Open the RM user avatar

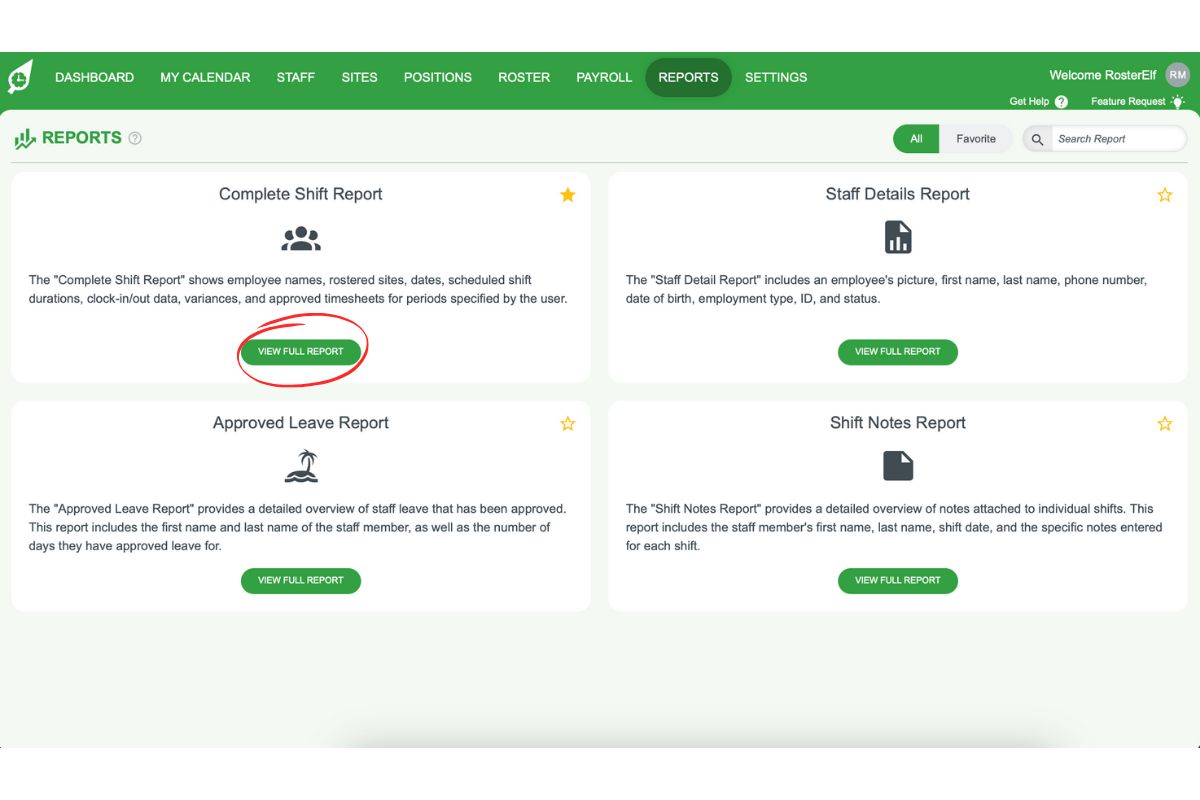pos(1178,75)
